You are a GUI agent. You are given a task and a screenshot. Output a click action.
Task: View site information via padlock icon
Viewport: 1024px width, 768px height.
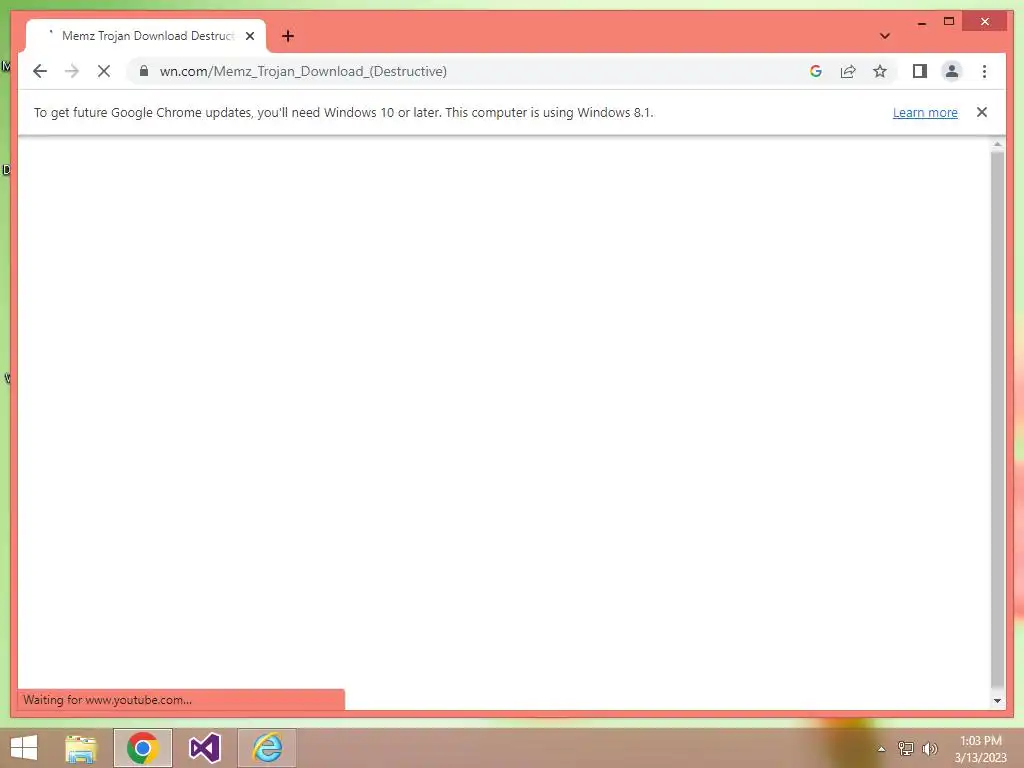144,71
